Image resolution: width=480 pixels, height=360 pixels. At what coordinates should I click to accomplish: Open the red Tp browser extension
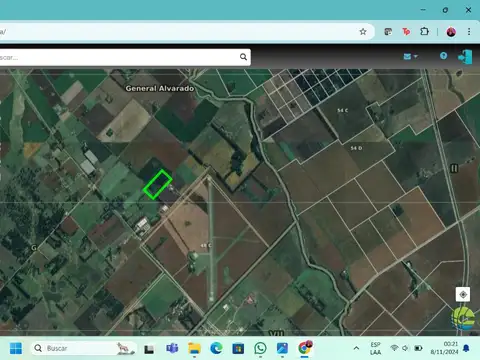pos(406,32)
